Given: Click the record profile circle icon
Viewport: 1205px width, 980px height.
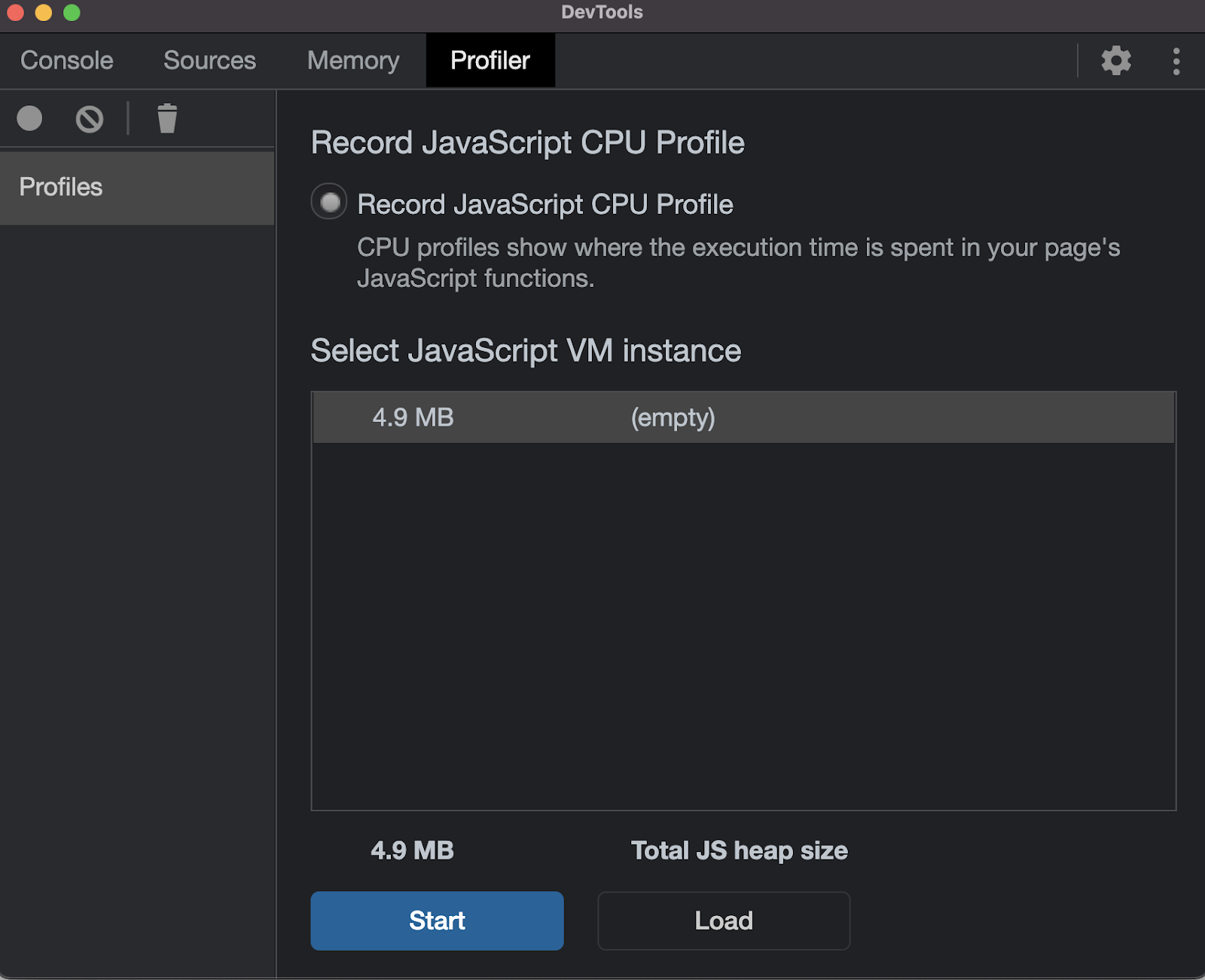Looking at the screenshot, I should pyautogui.click(x=29, y=118).
